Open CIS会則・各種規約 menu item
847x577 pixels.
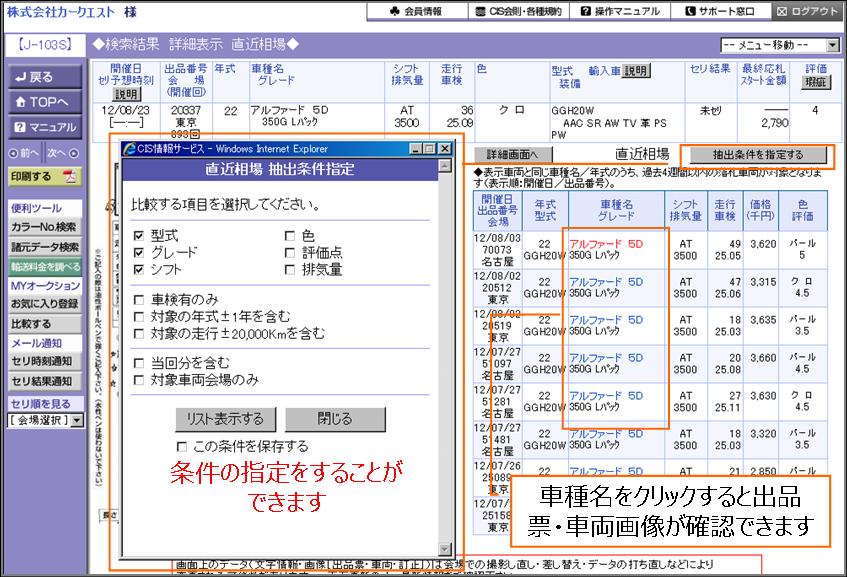pos(518,11)
